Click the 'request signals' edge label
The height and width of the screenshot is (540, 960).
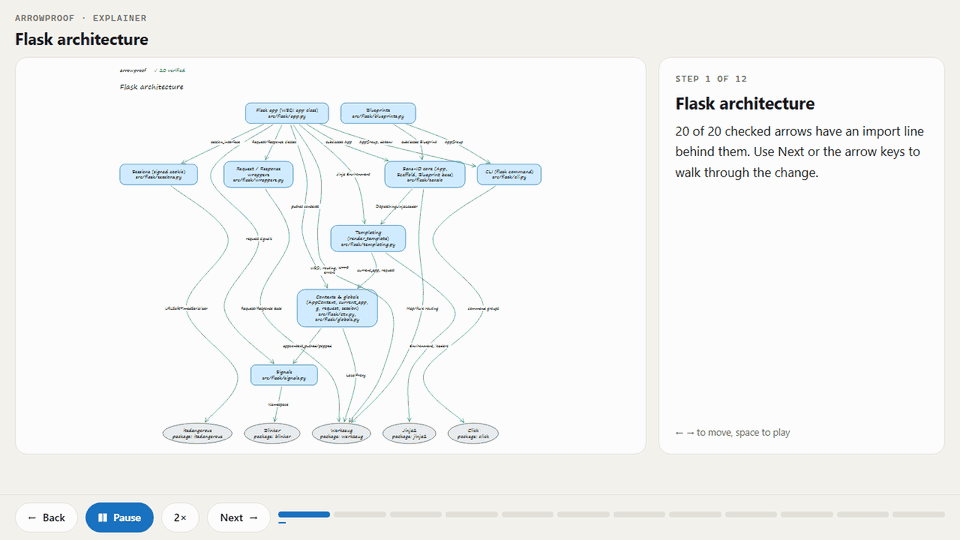coord(259,239)
